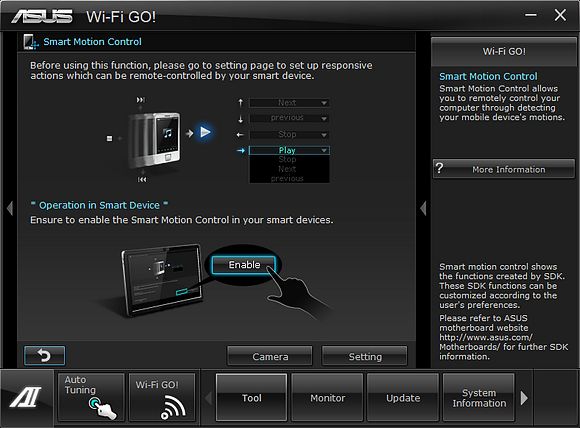Switch to the Monitor tab
This screenshot has width=580, height=428.
coord(327,398)
